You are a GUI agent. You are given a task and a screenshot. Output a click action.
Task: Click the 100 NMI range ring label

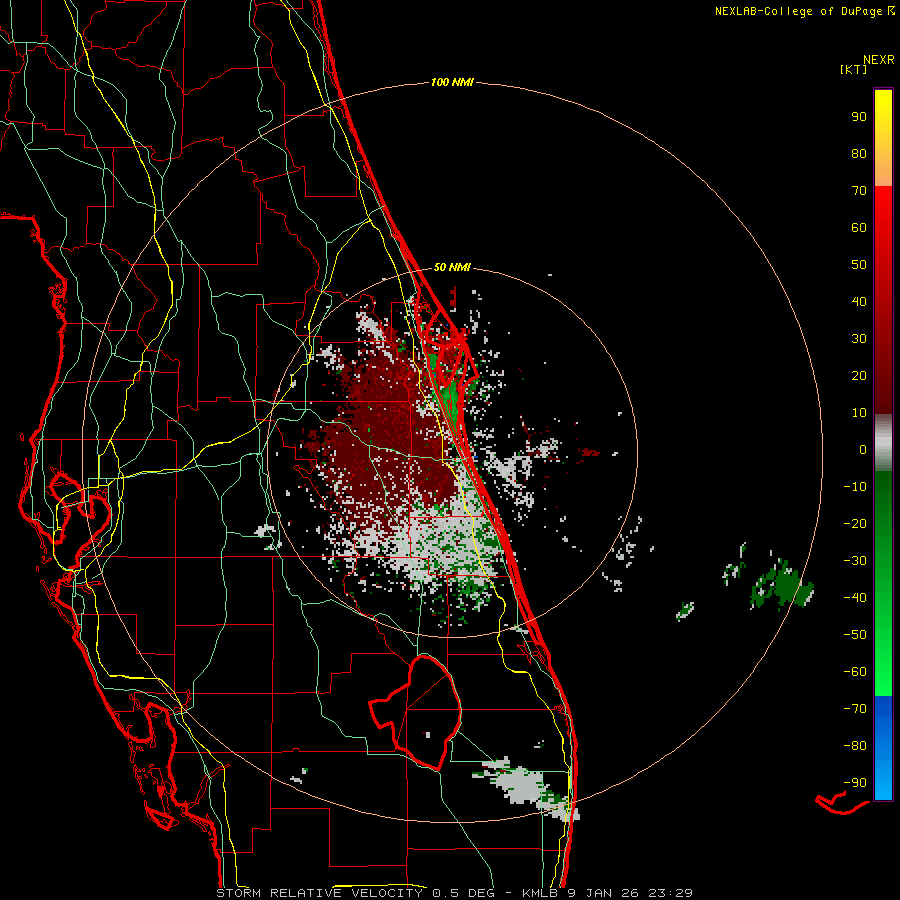click(x=452, y=83)
